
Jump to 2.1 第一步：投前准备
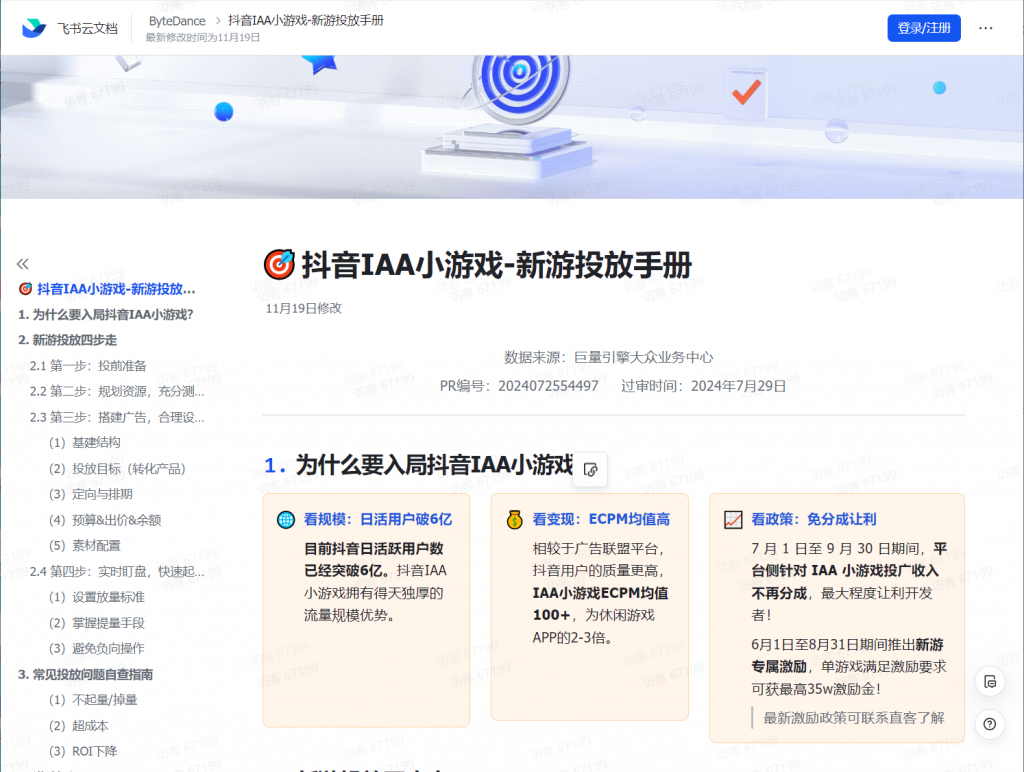88,366
